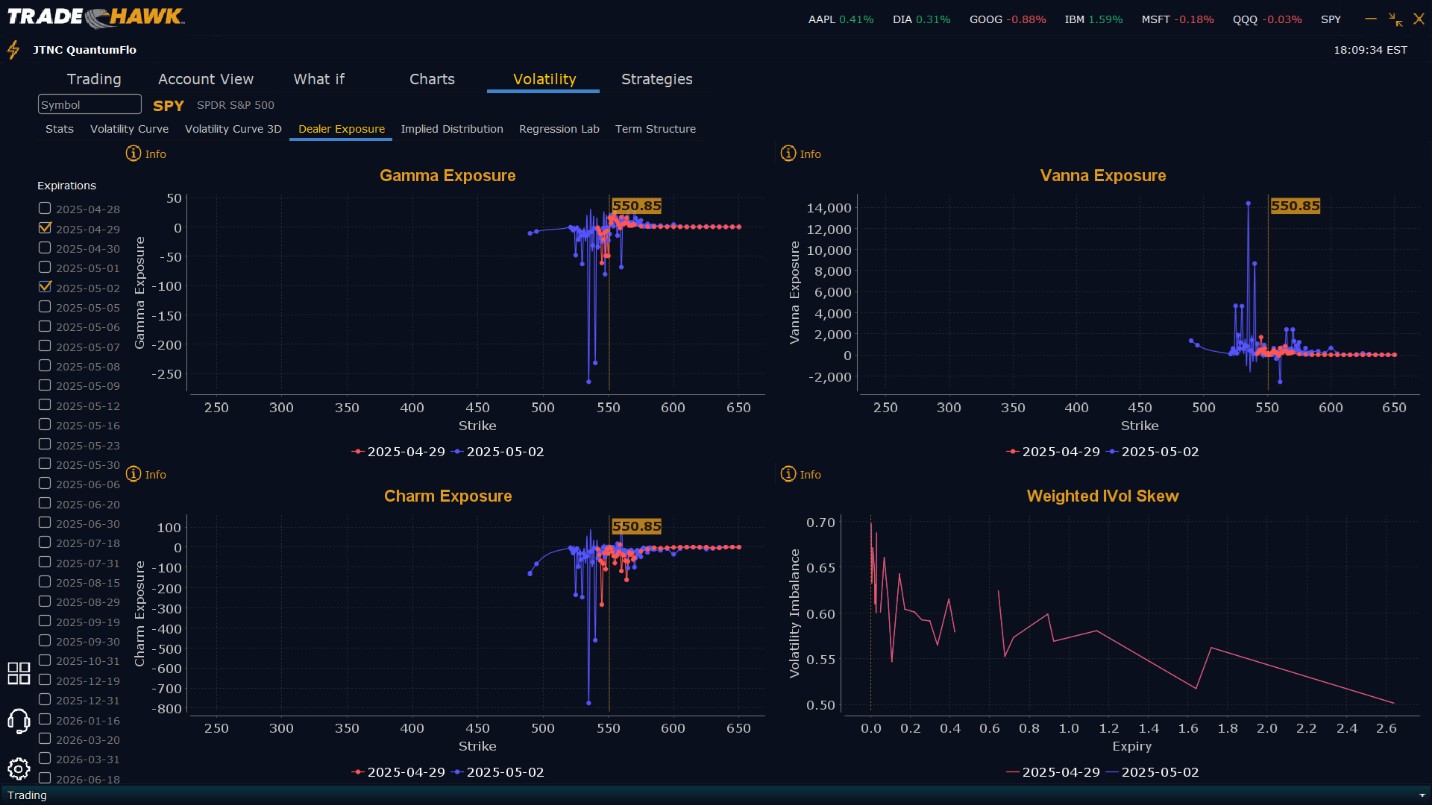Go to the What if tab
The image size is (1432, 805).
tap(319, 79)
